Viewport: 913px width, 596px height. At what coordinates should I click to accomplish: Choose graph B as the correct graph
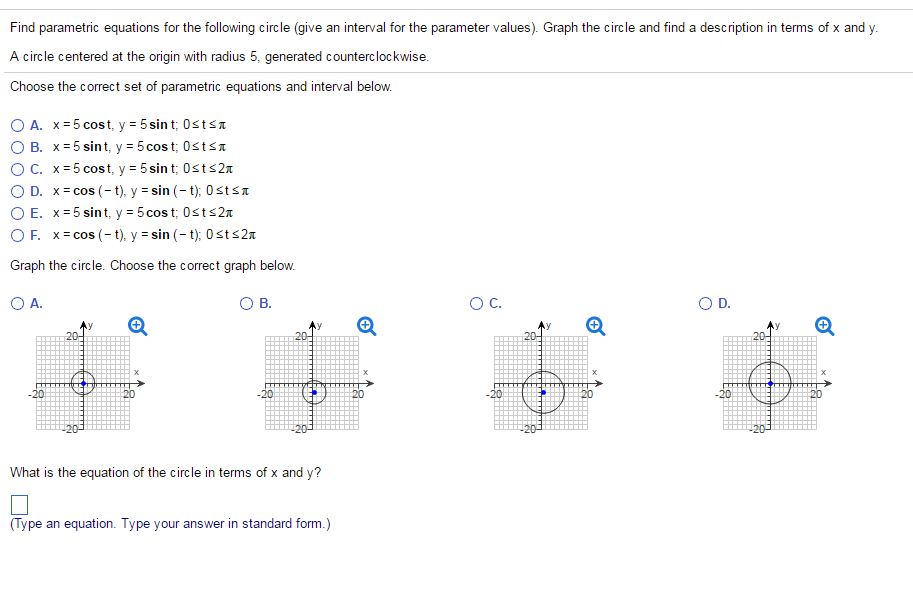(x=246, y=304)
